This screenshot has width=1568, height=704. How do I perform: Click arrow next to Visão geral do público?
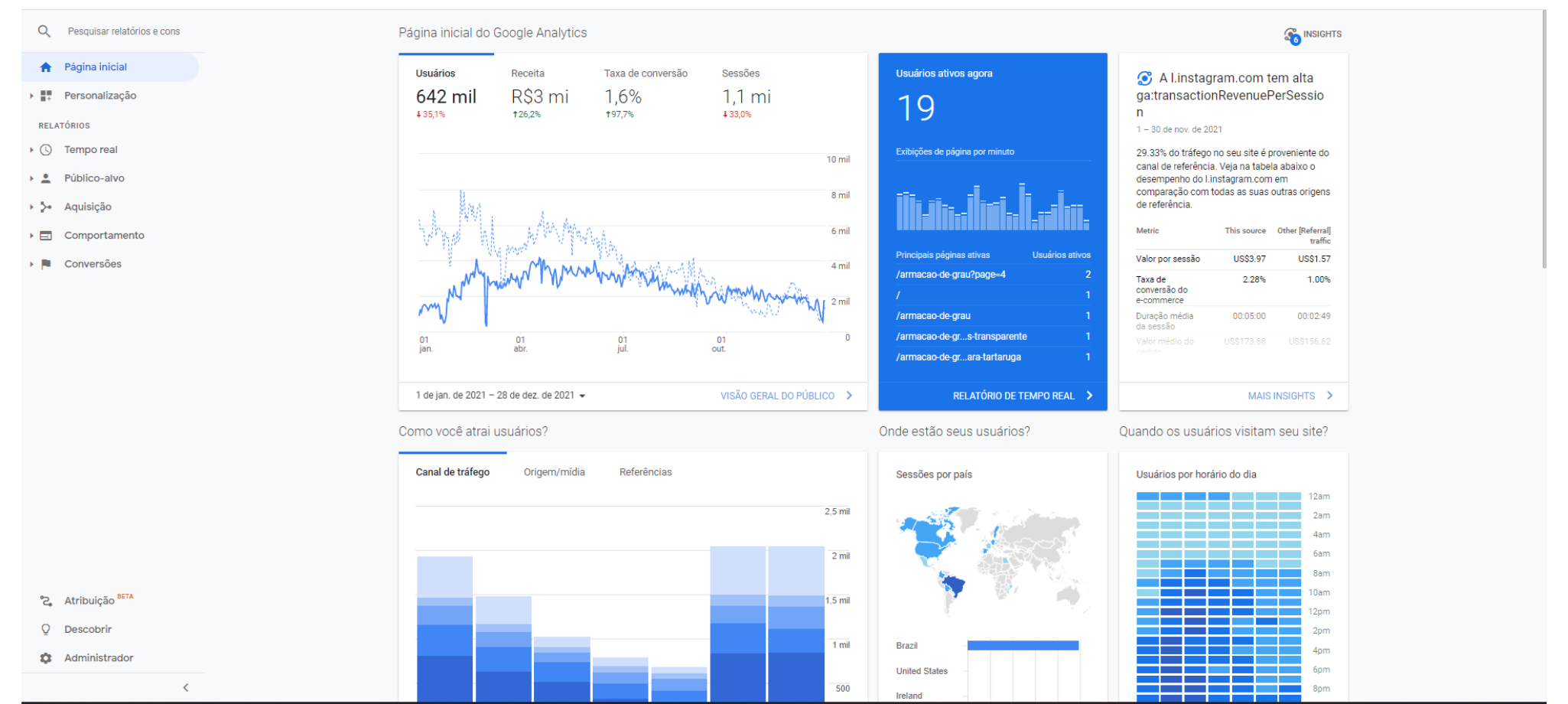tap(849, 396)
